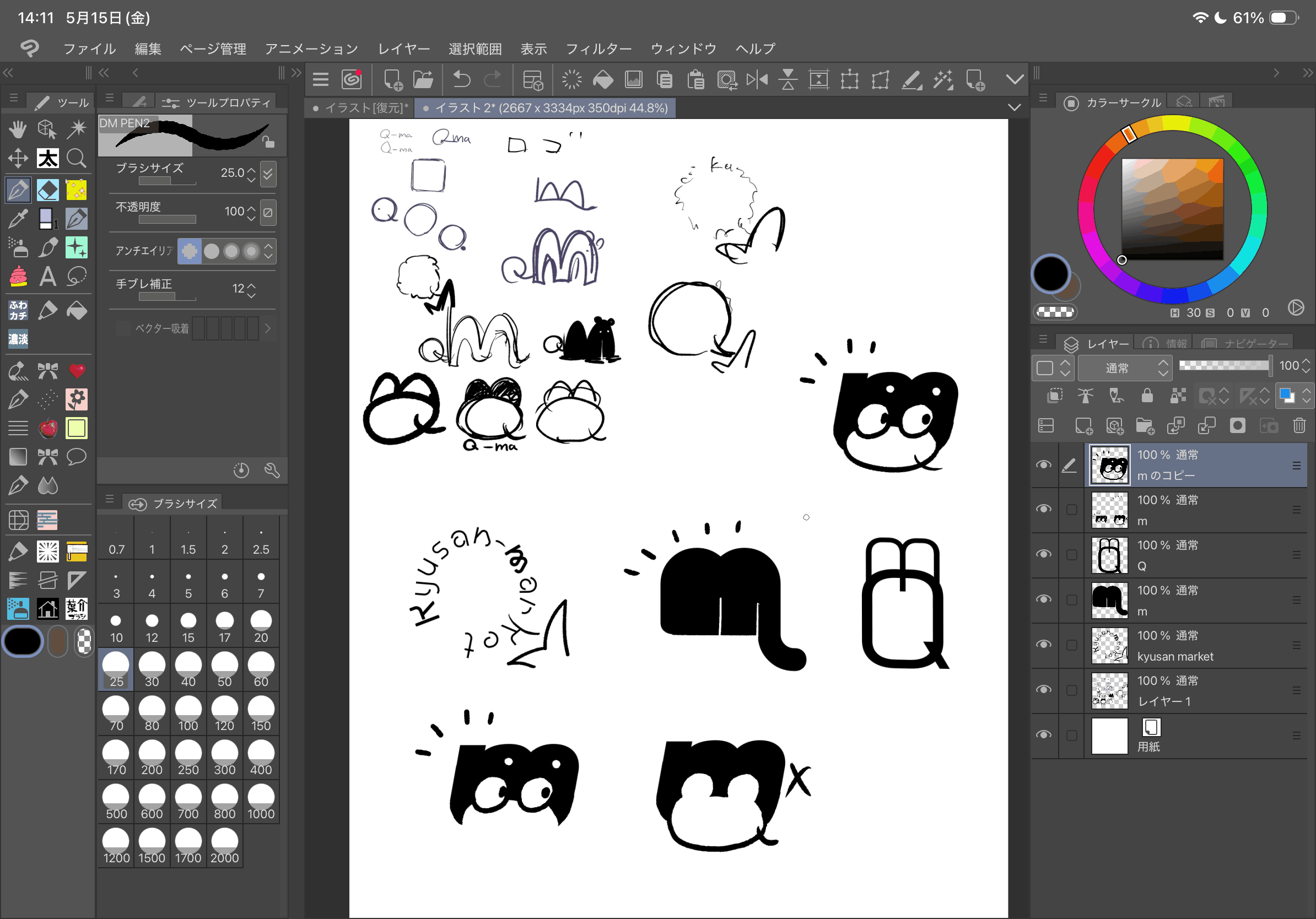
Task: Open the ウィンドウ menu
Action: [683, 48]
